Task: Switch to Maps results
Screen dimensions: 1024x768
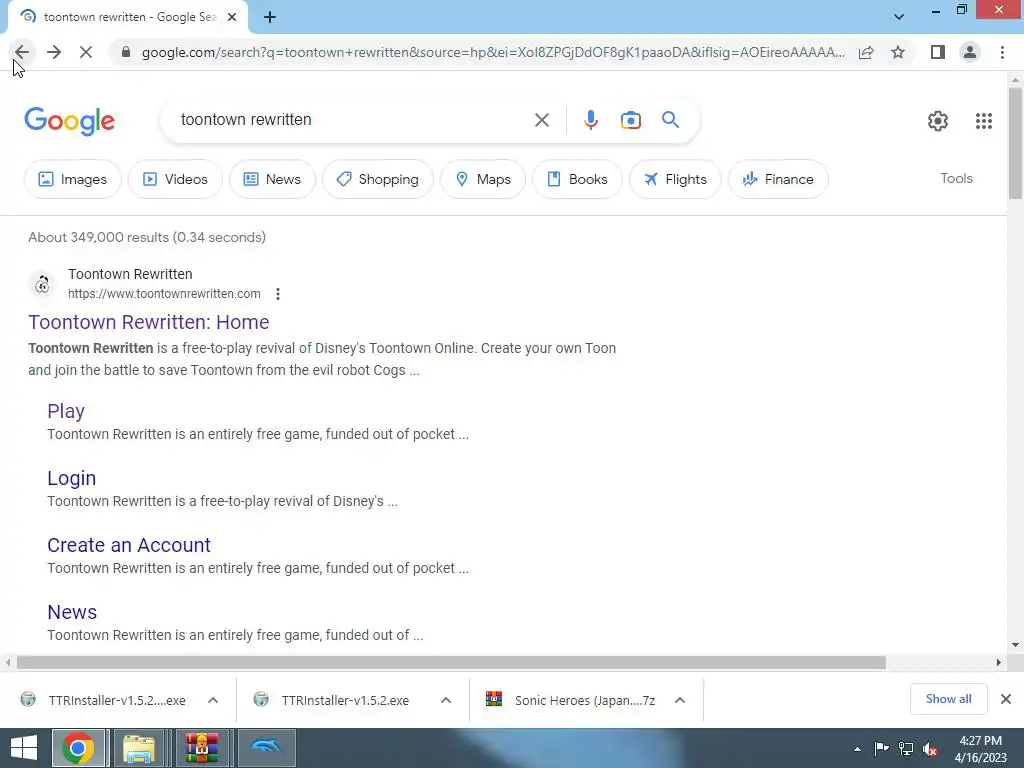Action: (483, 179)
